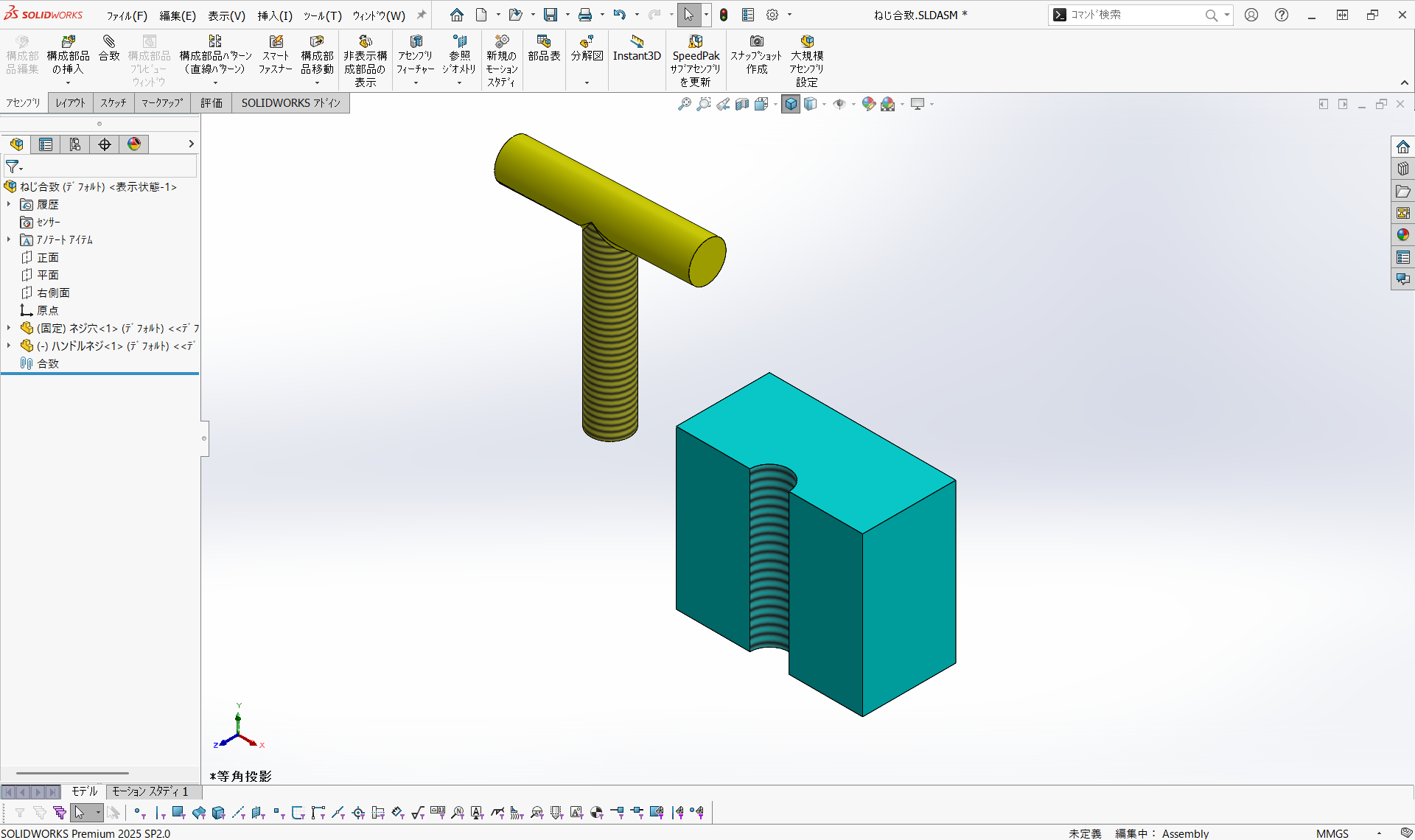
Task: Expand the 履歴 history tree node
Action: [x=9, y=204]
